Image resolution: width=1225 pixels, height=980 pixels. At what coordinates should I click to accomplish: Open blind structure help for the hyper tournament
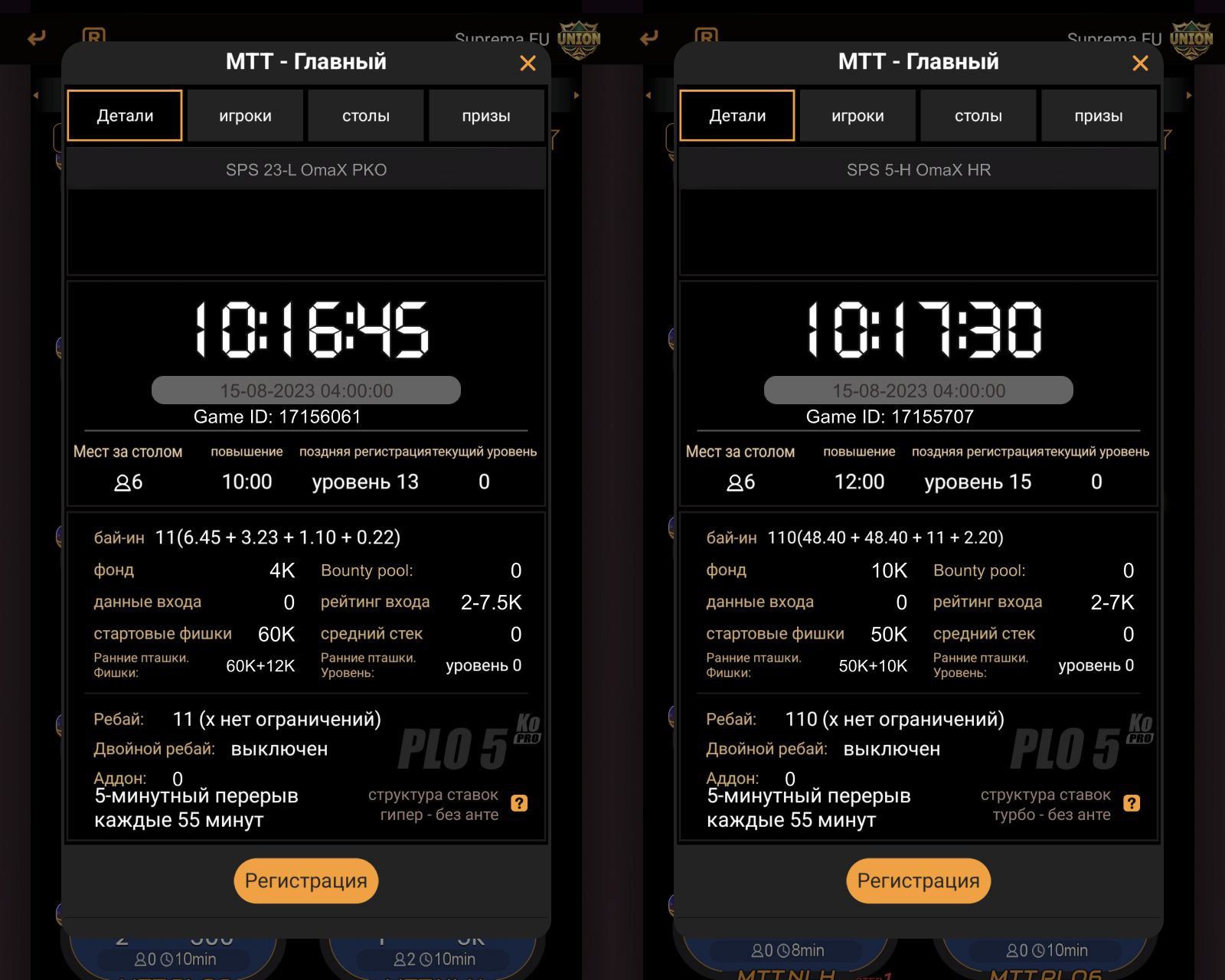[519, 803]
